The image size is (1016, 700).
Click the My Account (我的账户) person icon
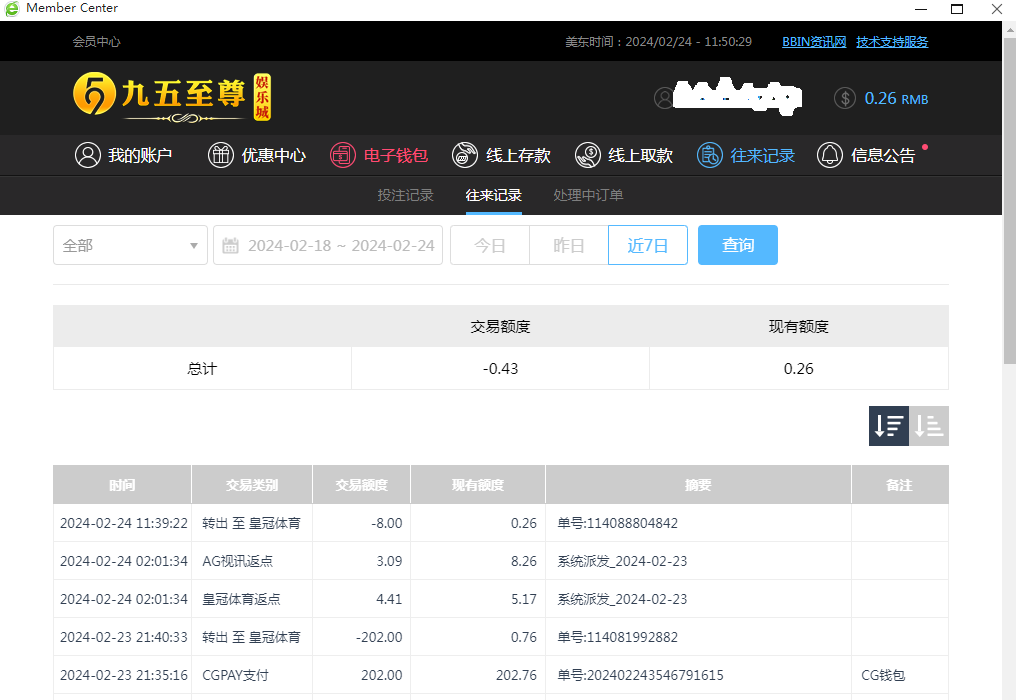pos(88,155)
